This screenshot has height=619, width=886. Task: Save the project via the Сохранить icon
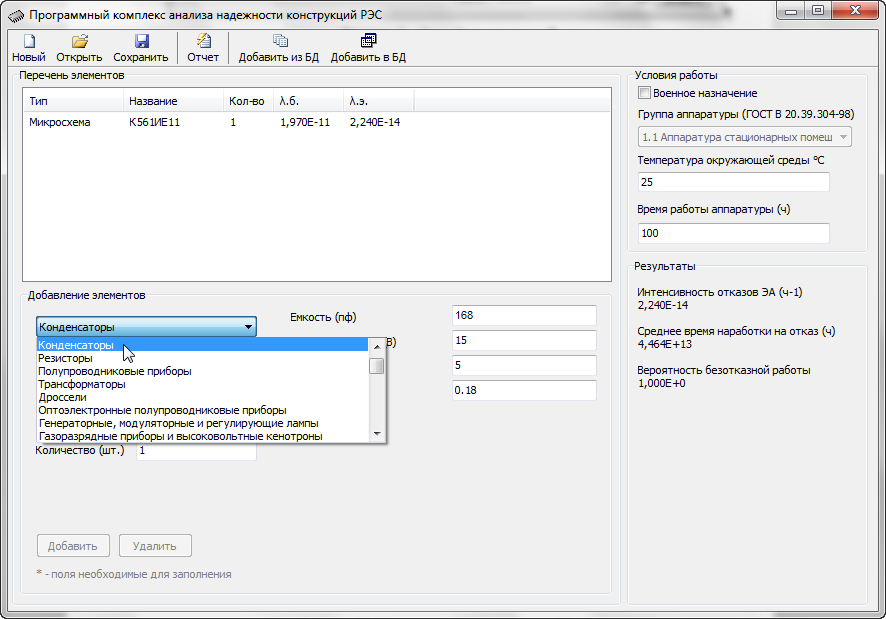141,41
